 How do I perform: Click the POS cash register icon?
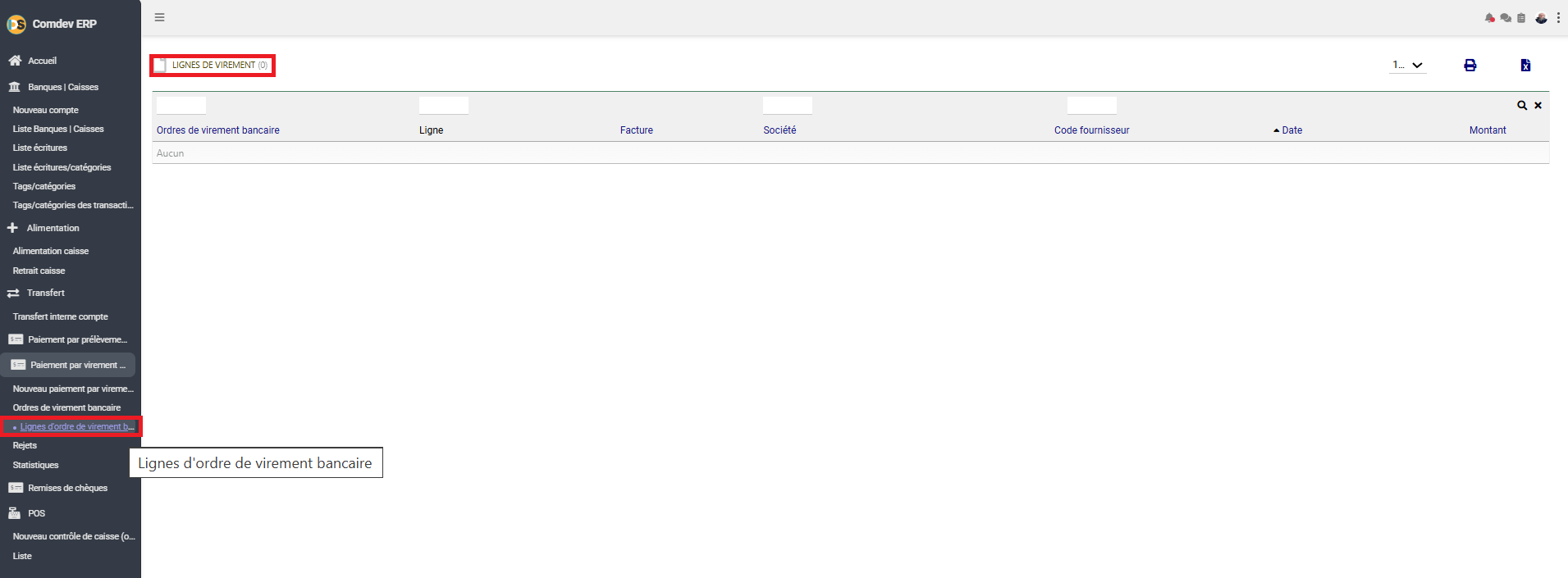pos(15,513)
